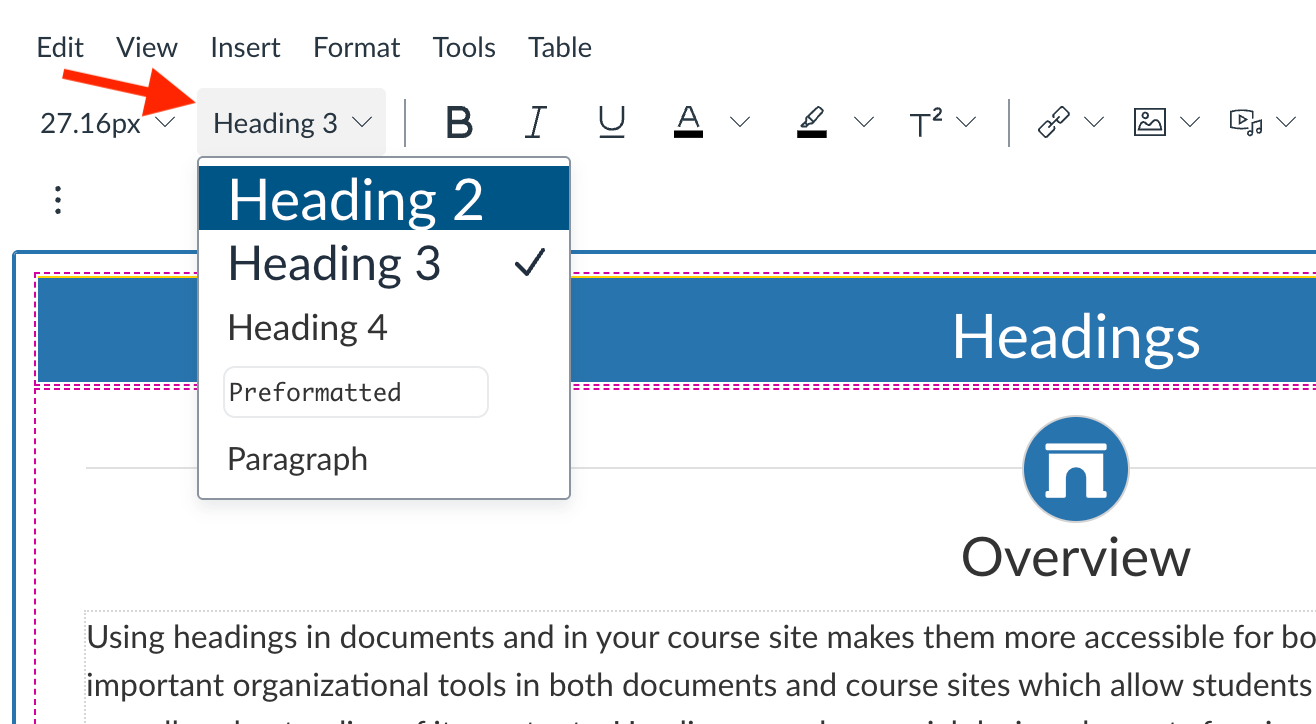Underline the selected text
Viewport: 1316px width, 724px height.
point(611,123)
